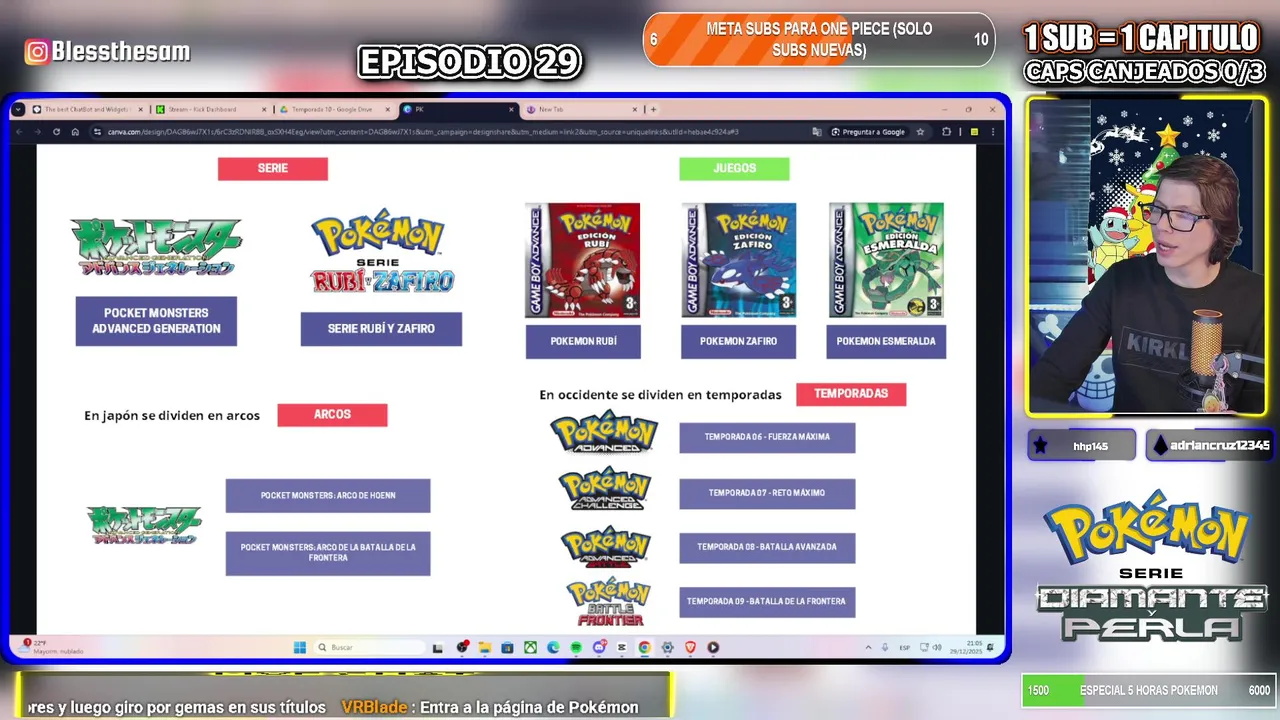This screenshot has height=720, width=1280.
Task: Open the browser extensions menu
Action: pos(946,131)
